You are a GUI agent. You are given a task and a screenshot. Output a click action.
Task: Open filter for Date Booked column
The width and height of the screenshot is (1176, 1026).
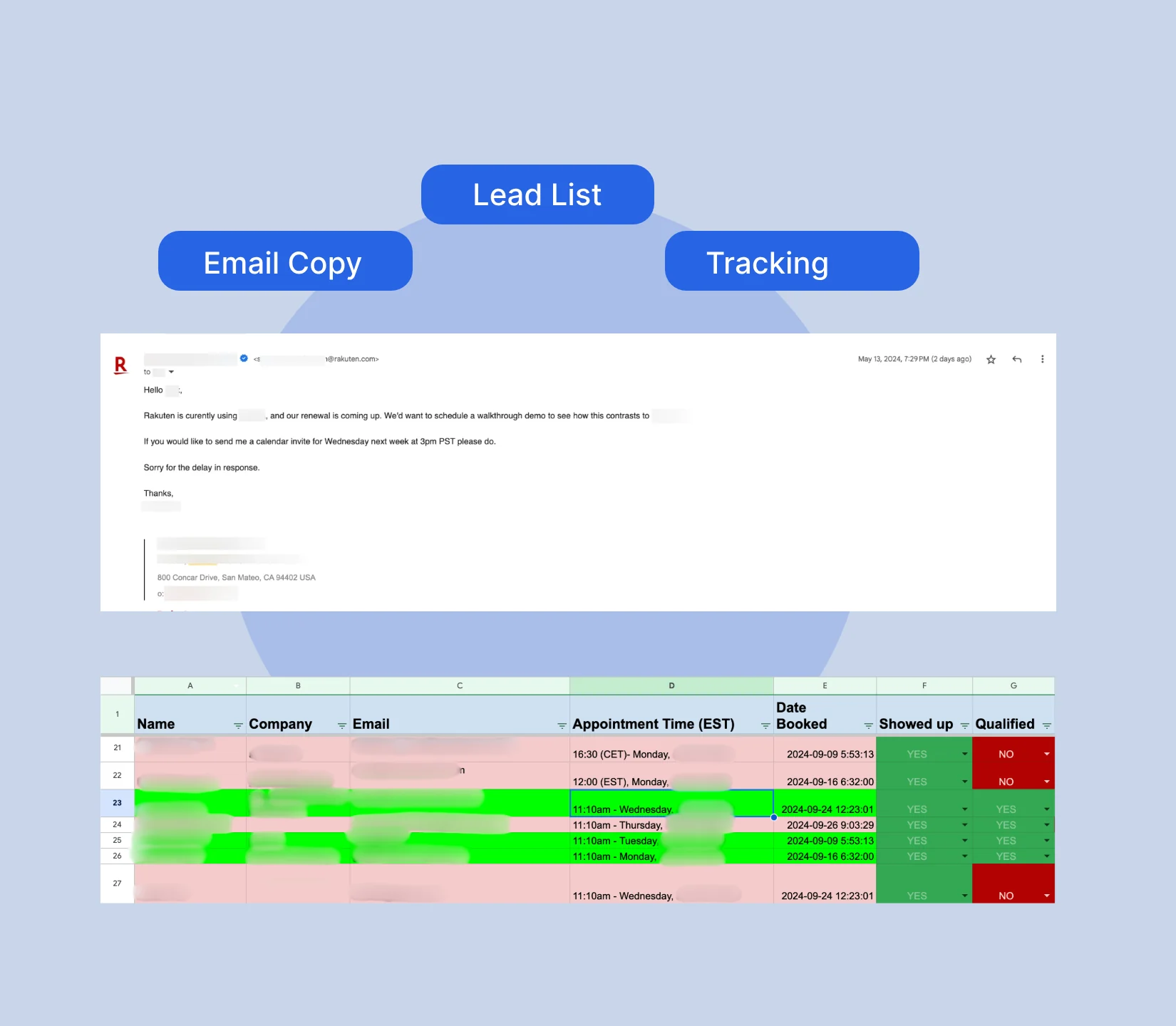tap(868, 725)
